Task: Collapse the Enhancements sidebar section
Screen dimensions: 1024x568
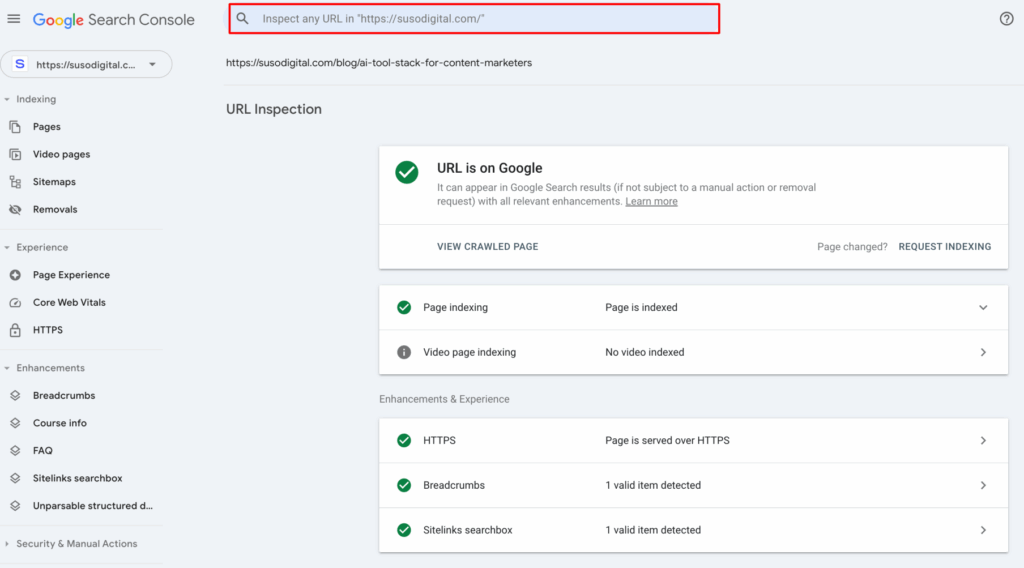Action: (x=7, y=368)
